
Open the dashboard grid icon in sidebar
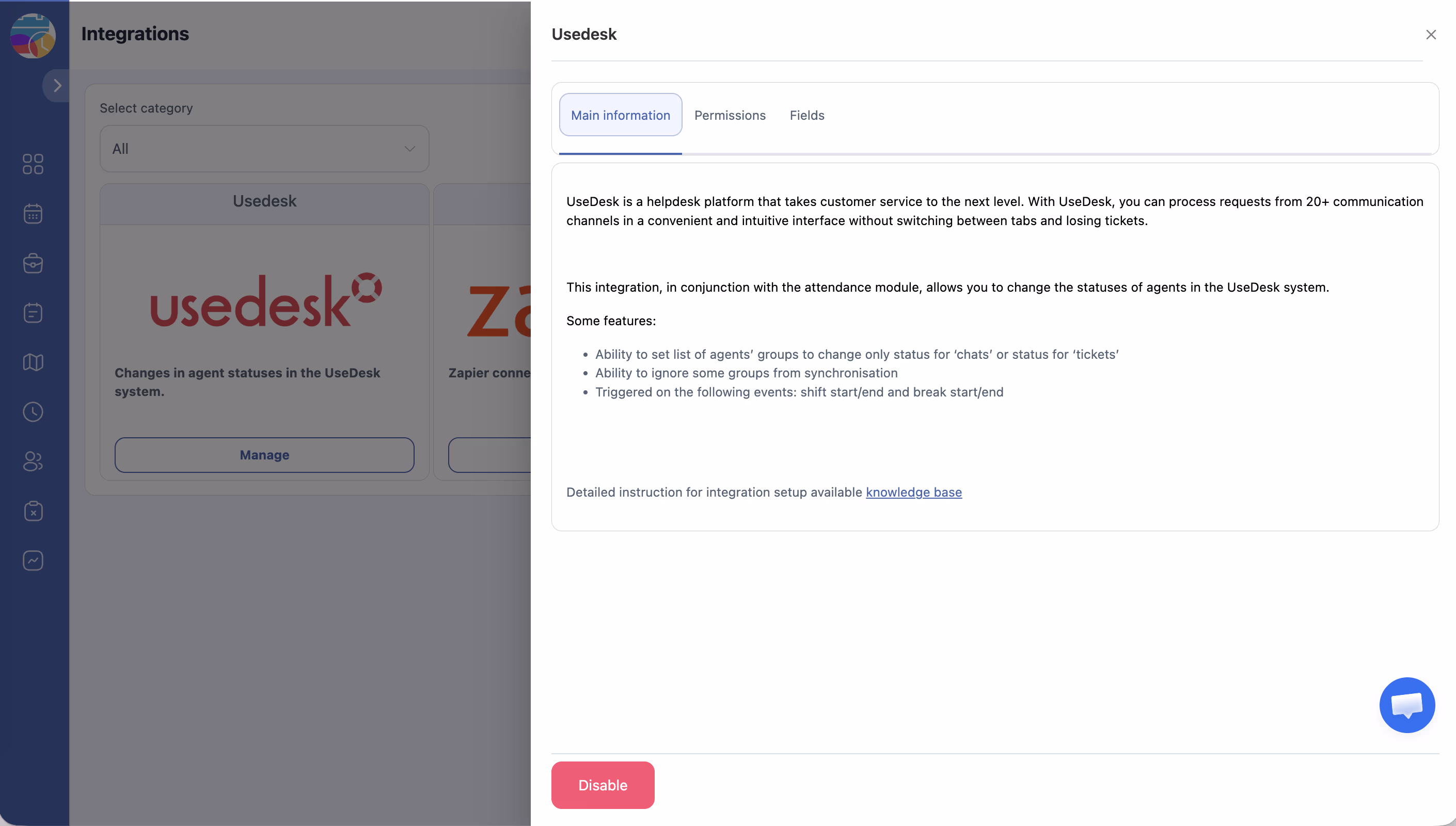coord(33,164)
